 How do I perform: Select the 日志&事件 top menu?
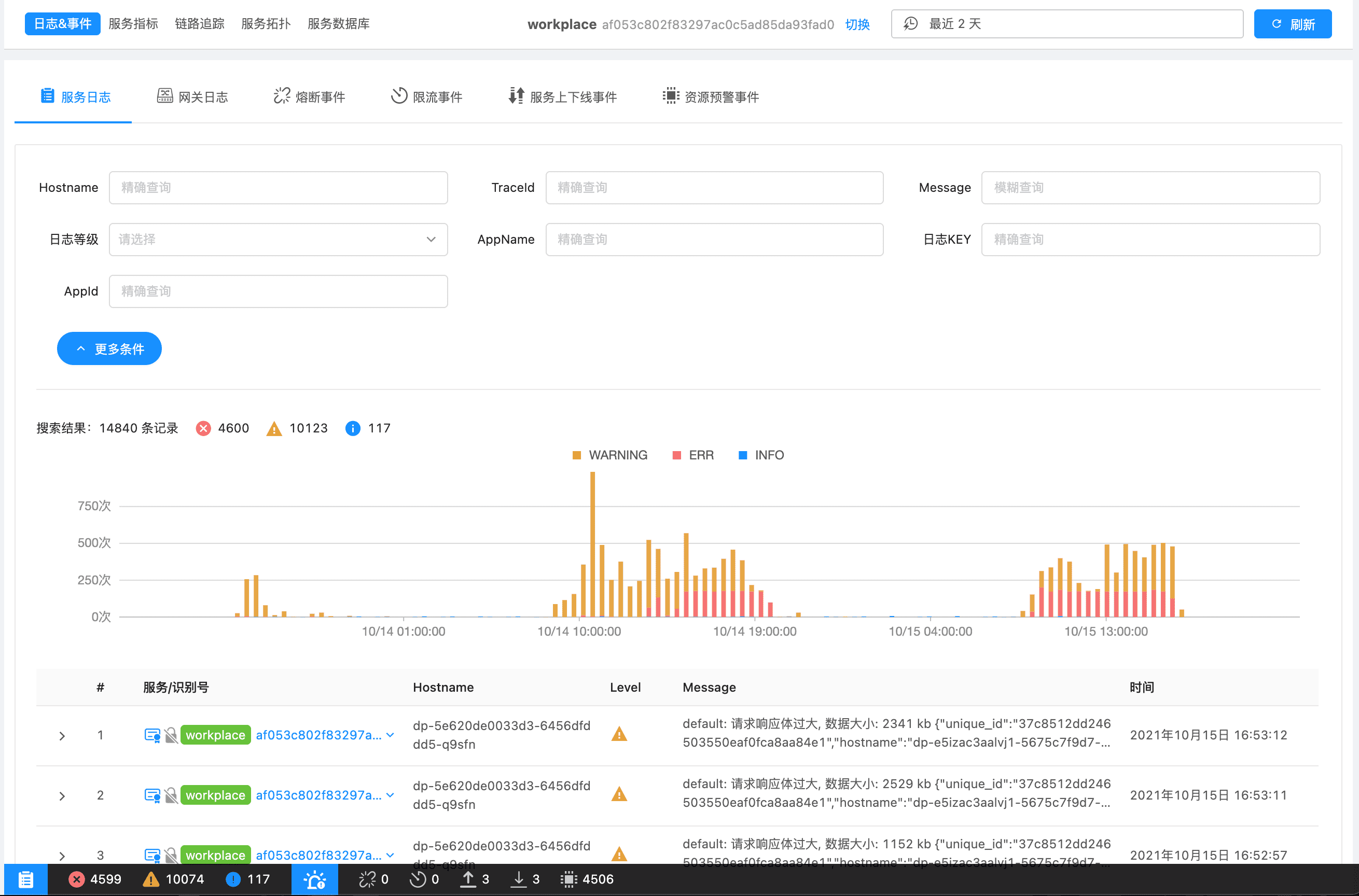click(62, 23)
